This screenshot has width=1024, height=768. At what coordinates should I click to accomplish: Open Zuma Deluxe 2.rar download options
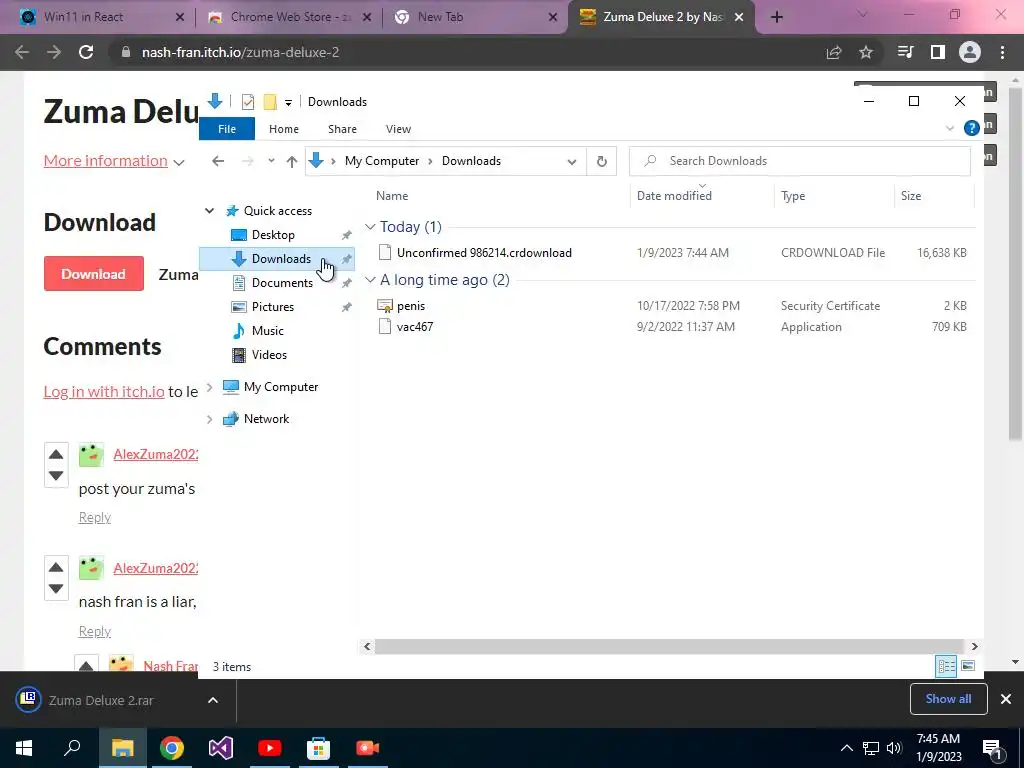coord(213,700)
